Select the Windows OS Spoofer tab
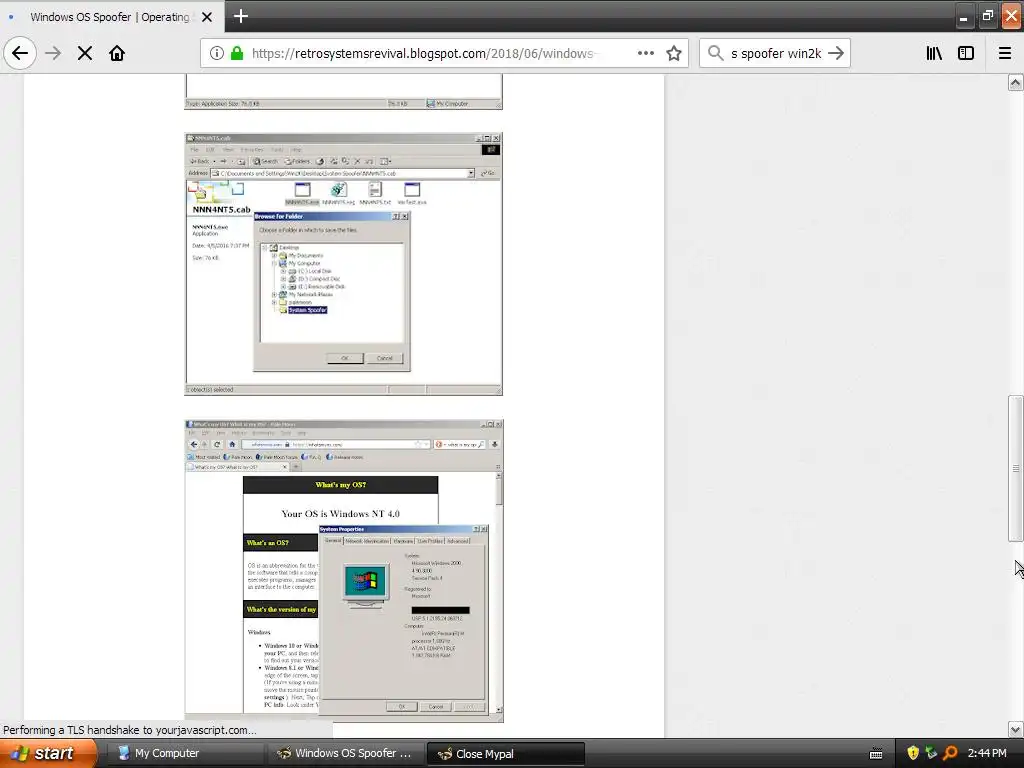Viewport: 1024px width, 768px height. click(x=111, y=16)
